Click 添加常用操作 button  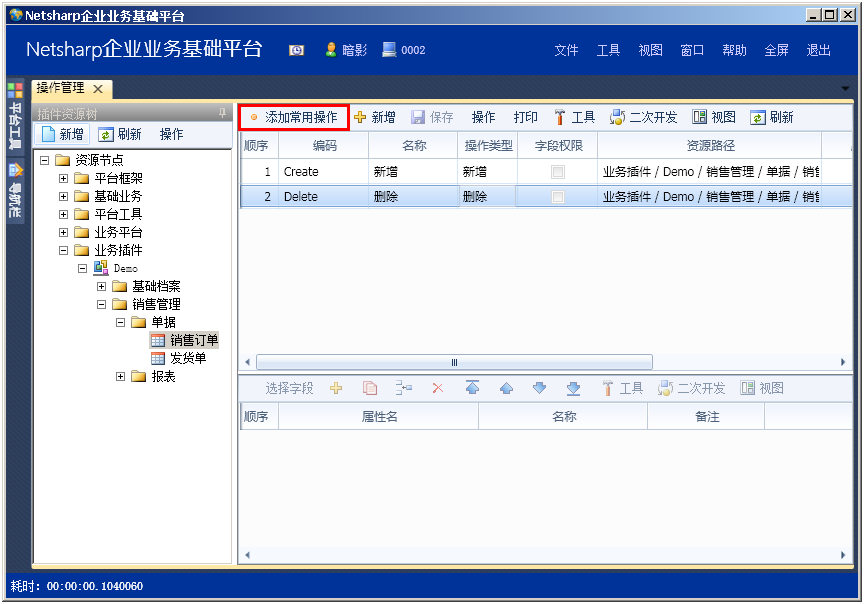point(294,117)
